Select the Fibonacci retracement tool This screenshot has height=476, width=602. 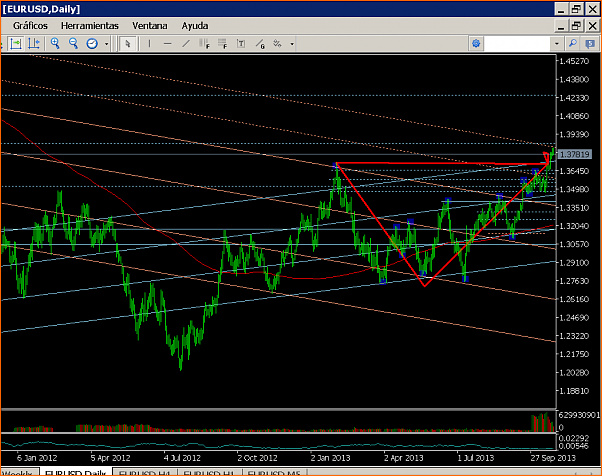click(223, 44)
